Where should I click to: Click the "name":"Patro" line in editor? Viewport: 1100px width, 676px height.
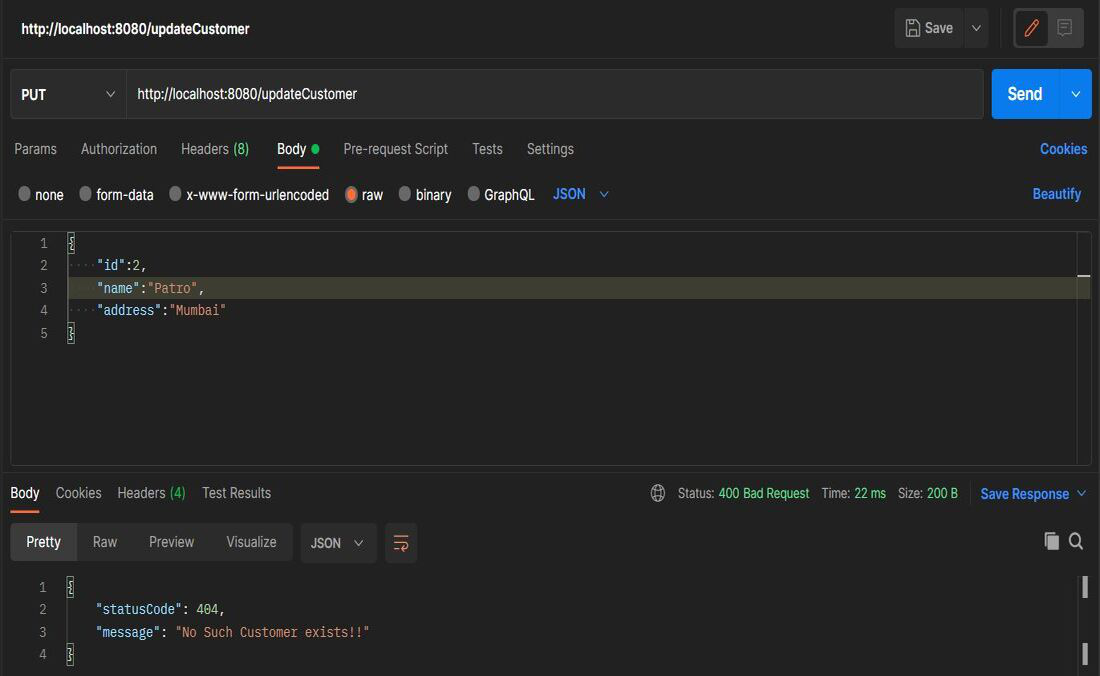pyautogui.click(x=150, y=288)
